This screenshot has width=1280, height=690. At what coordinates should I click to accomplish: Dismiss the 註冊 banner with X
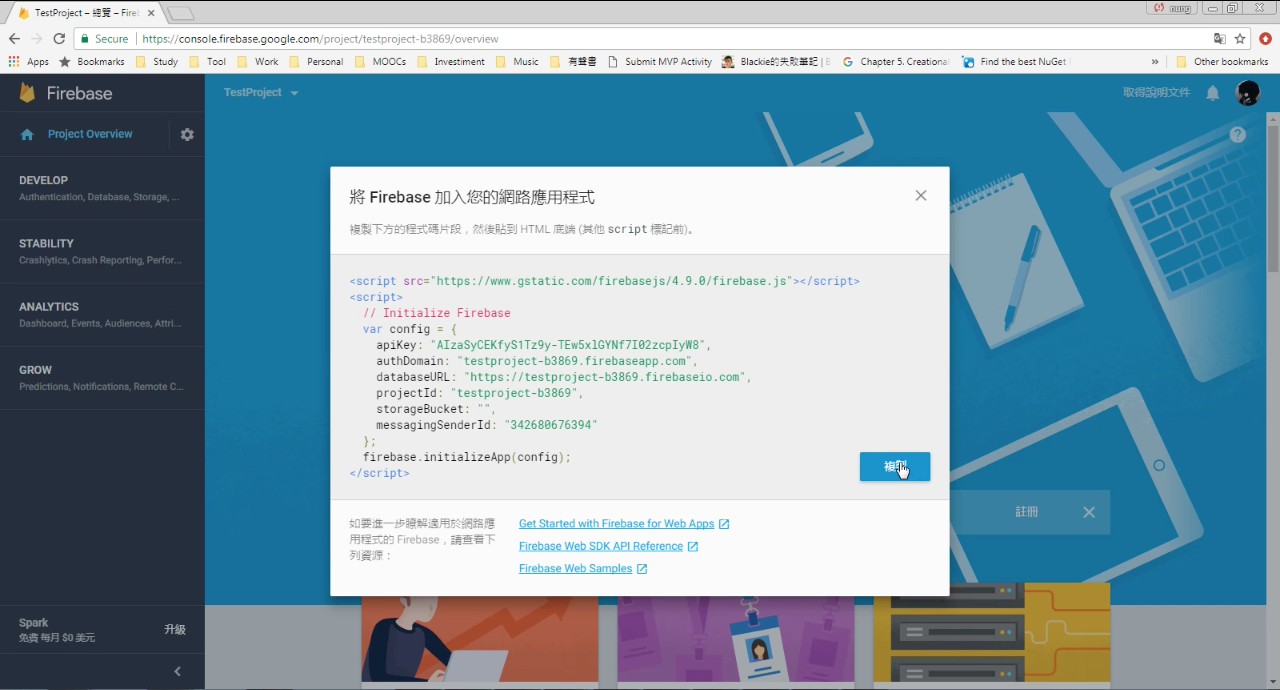[x=1089, y=512]
